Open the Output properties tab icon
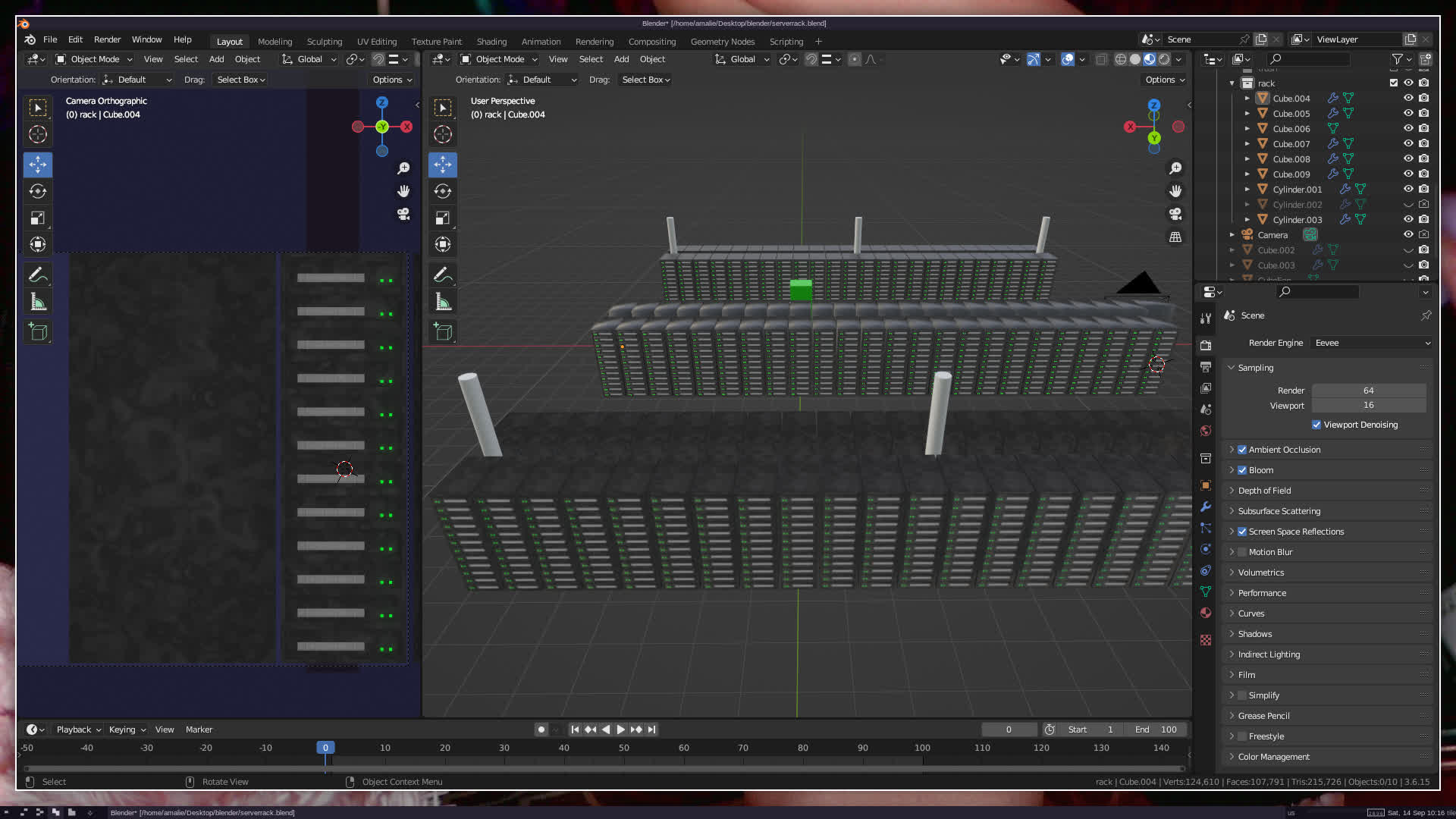This screenshot has height=819, width=1456. (x=1206, y=367)
